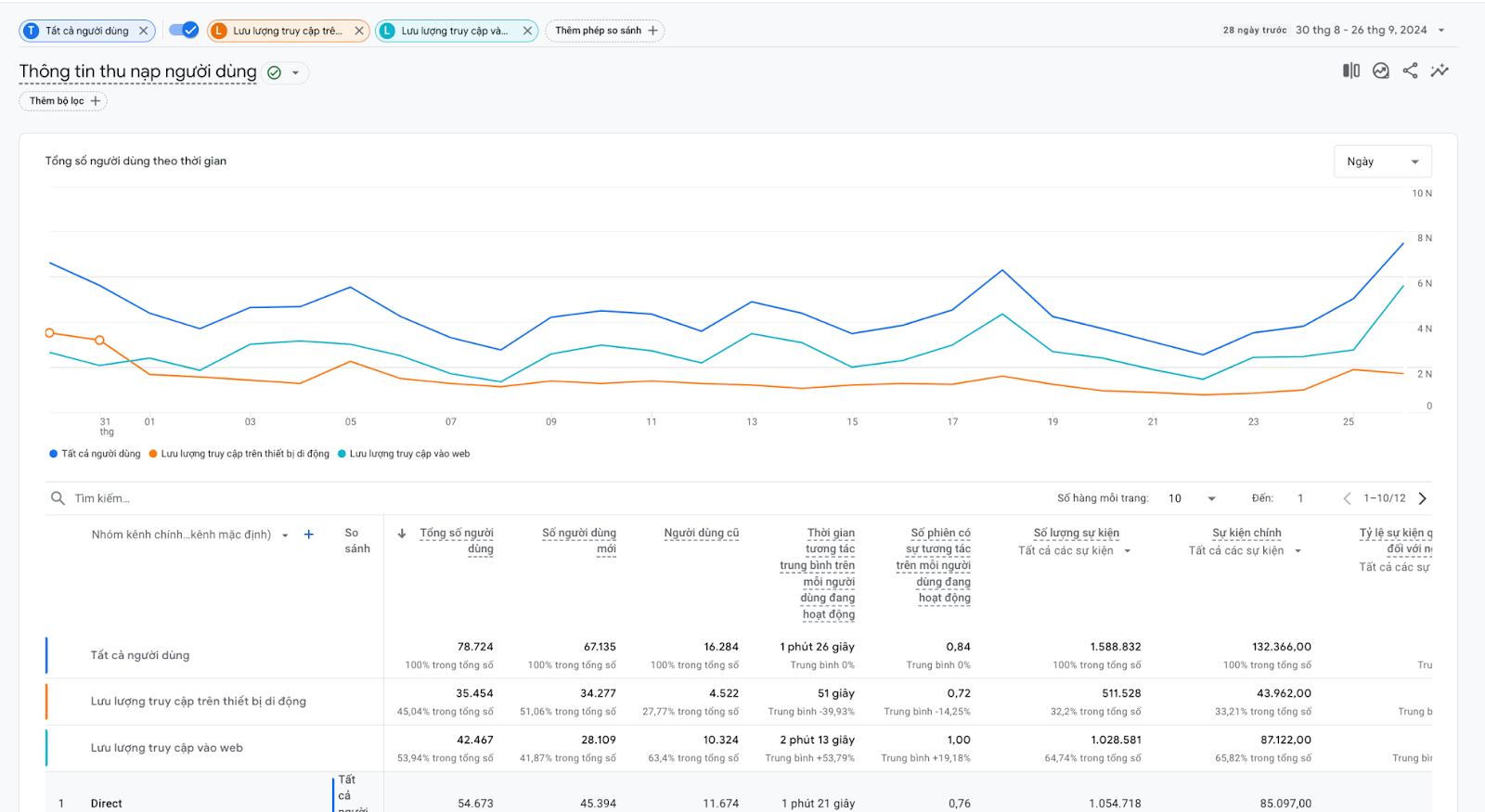Open 'Nhóm kênh chính' dimension dropdown
Screen dimensions: 1485x812
(x=190, y=535)
